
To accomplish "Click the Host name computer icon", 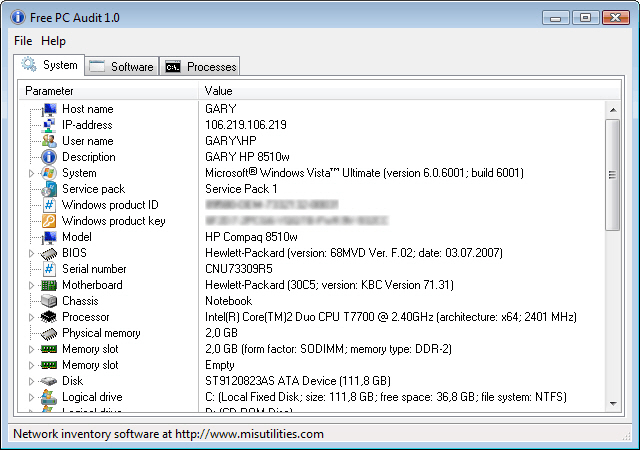I will [x=49, y=109].
